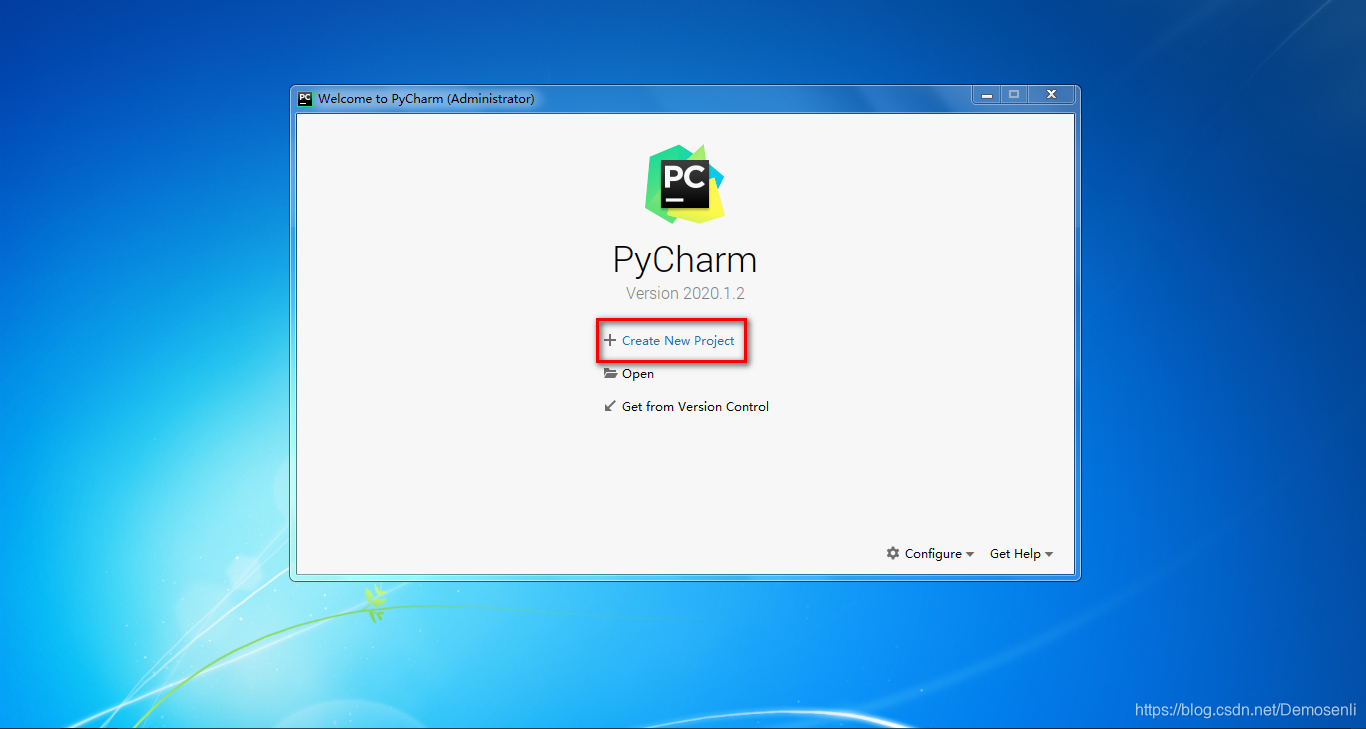Select Get from Version Control

695,407
